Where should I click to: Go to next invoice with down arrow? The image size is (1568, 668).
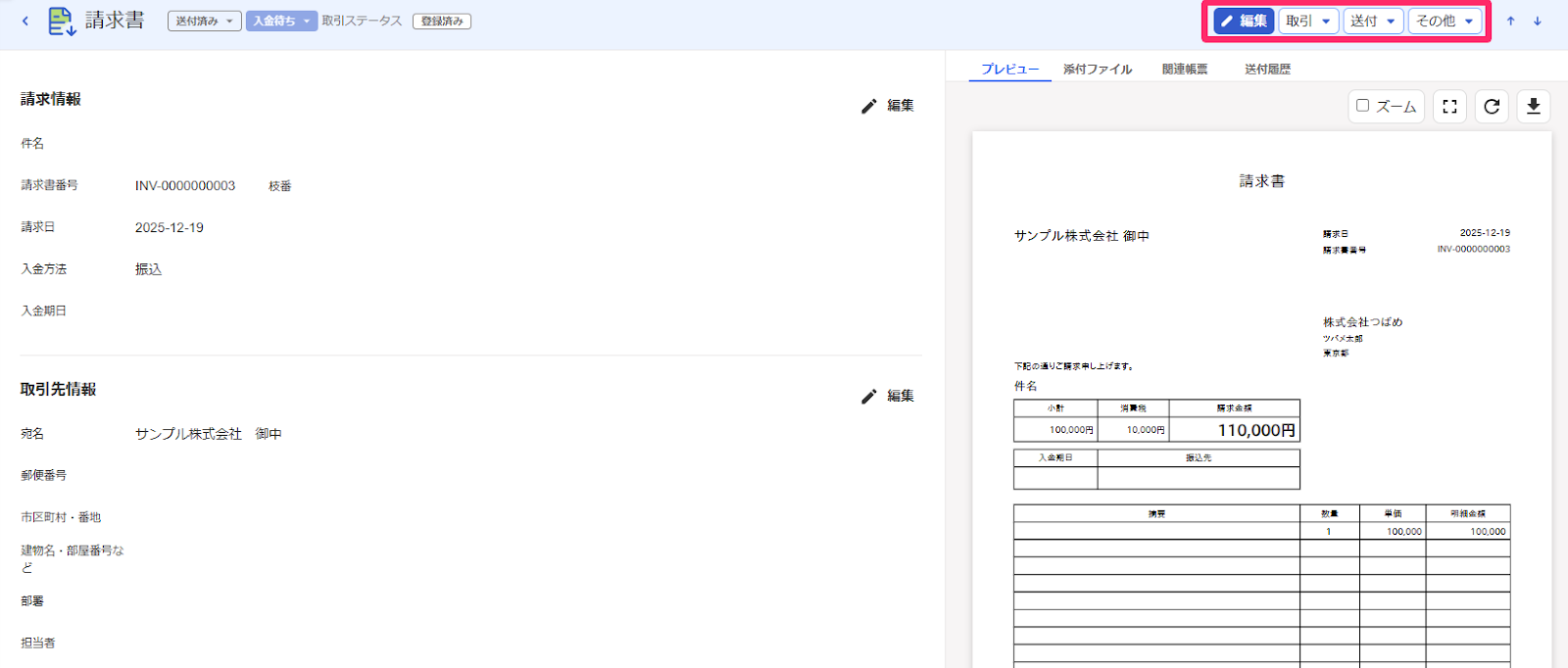tap(1538, 21)
